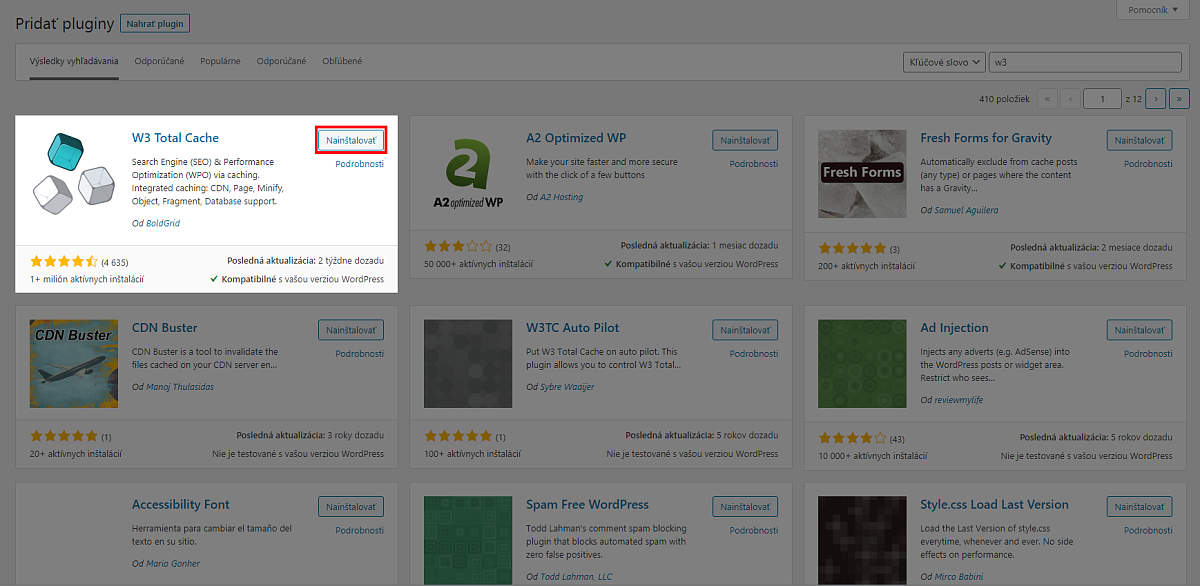Open the CDN Buster title link
Viewport: 1200px width, 586px height.
pos(165,328)
